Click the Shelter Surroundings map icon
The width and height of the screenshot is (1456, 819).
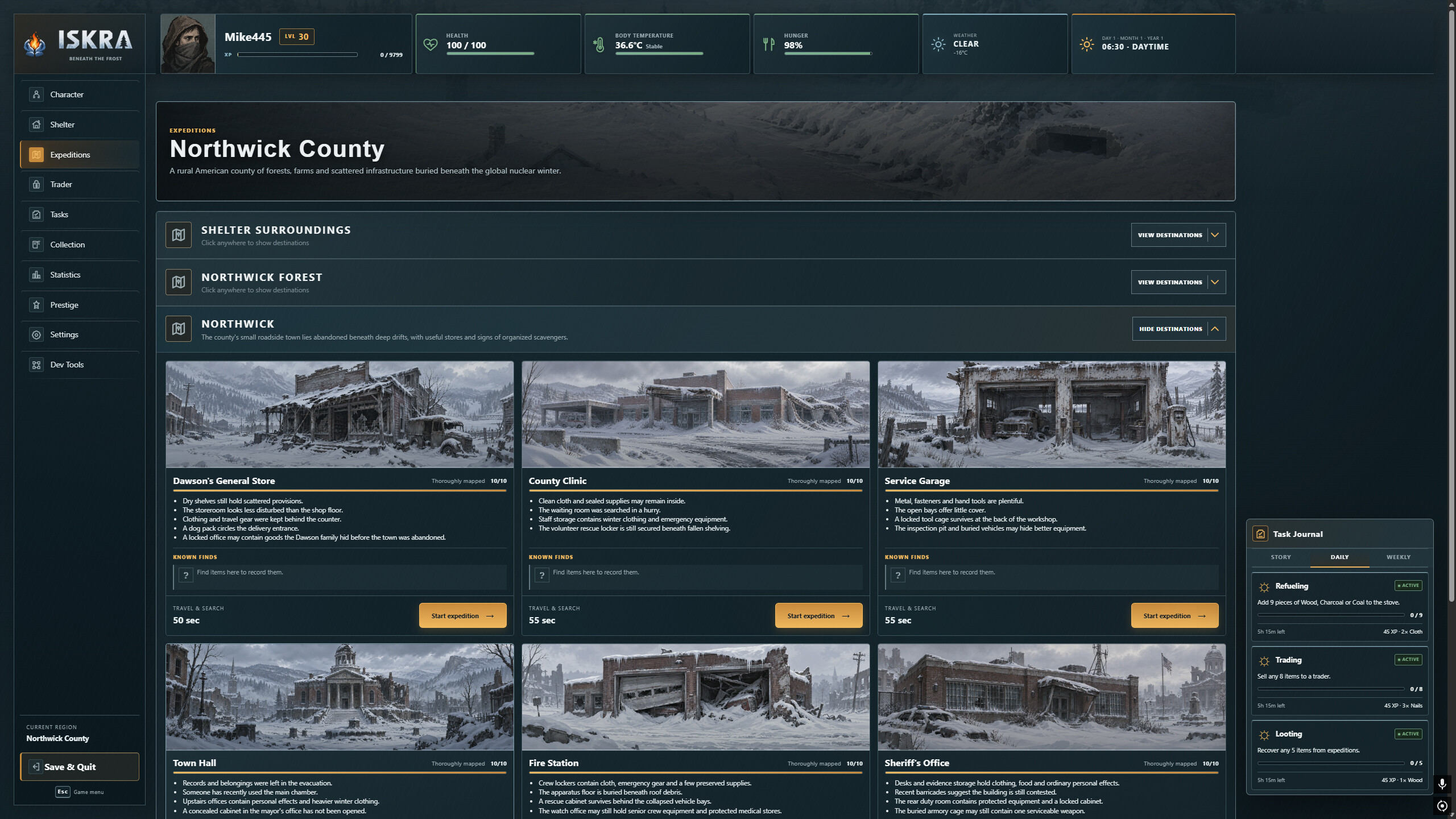tap(179, 235)
